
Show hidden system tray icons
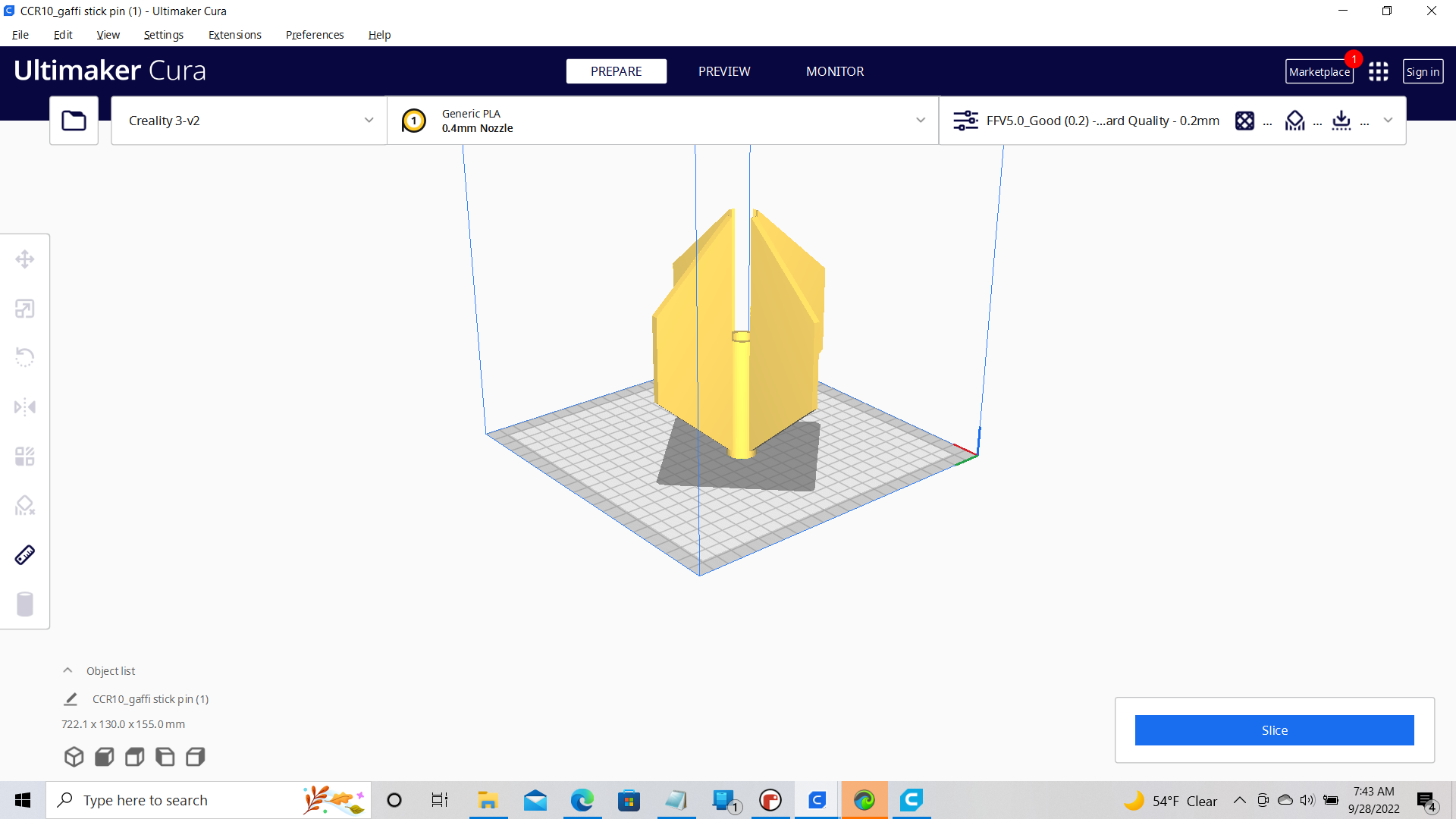click(x=1240, y=800)
